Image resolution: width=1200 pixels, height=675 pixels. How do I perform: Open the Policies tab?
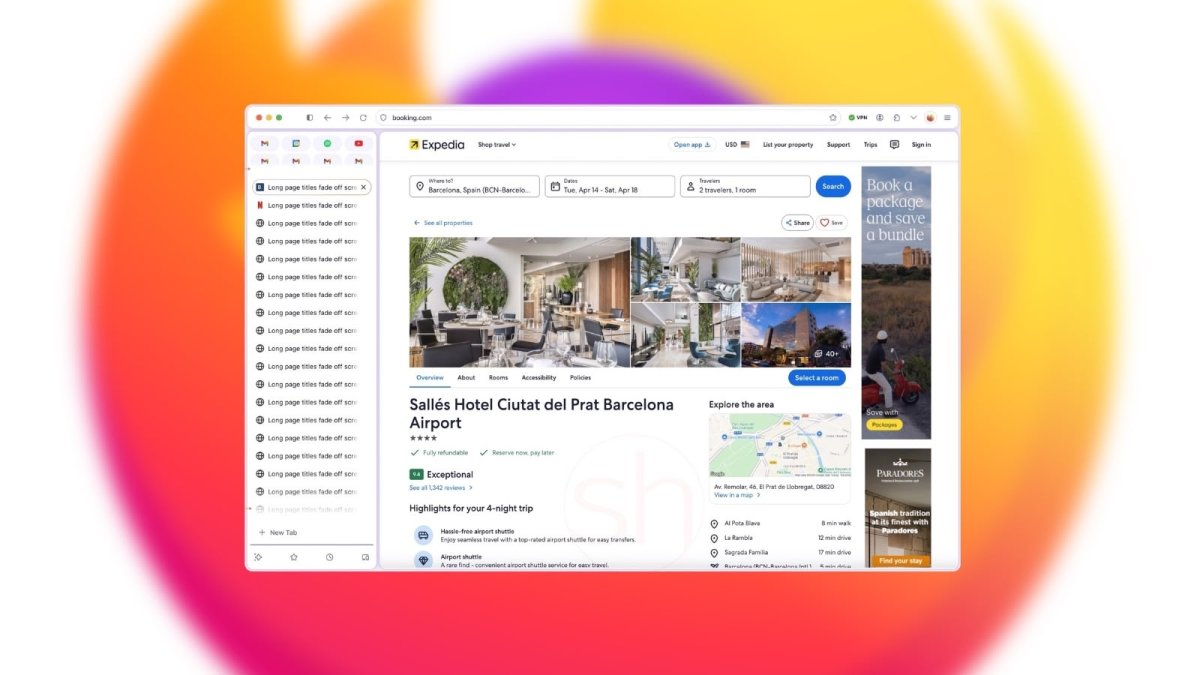(x=582, y=377)
